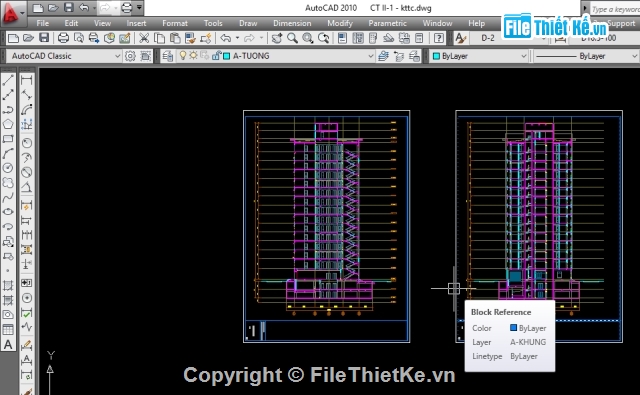Select the Multiline Text tool
The height and width of the screenshot is (395, 640).
pyautogui.click(x=8, y=345)
